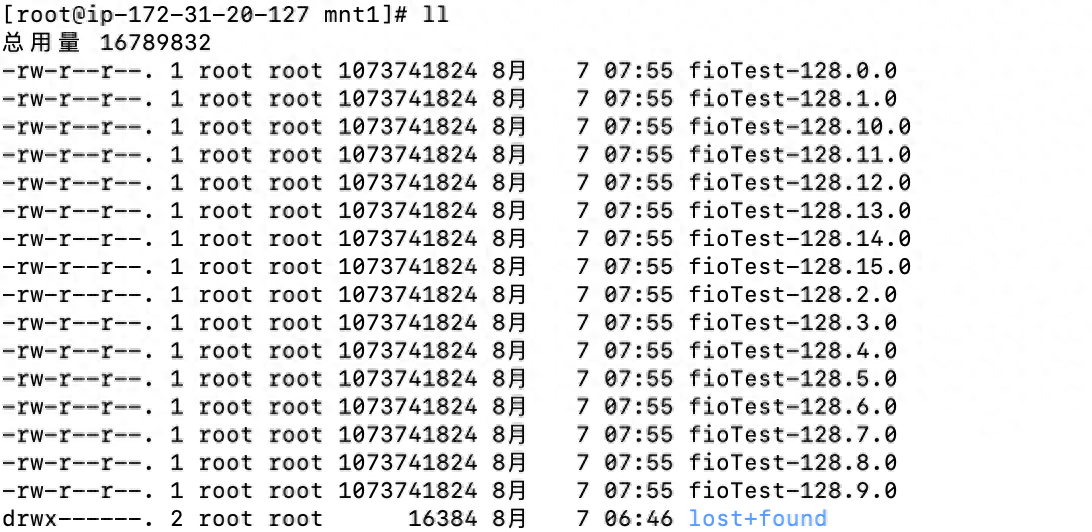The width and height of the screenshot is (1092, 532).
Task: Click the fioTest-128.9.0 filename
Action: tap(792, 491)
